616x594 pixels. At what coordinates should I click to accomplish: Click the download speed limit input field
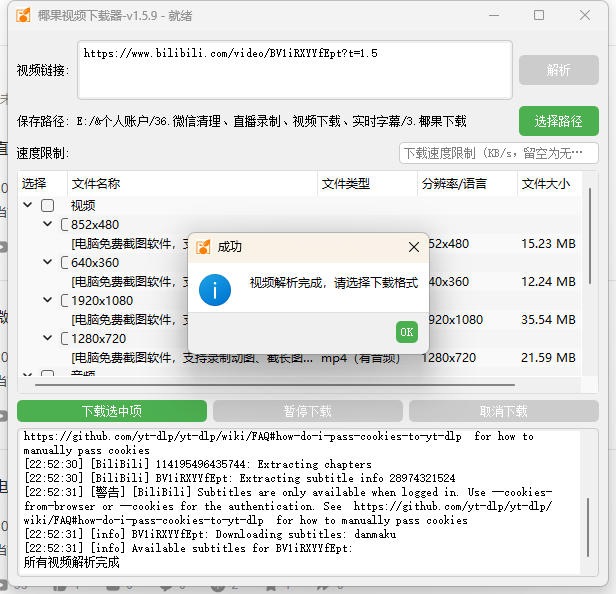(x=497, y=153)
